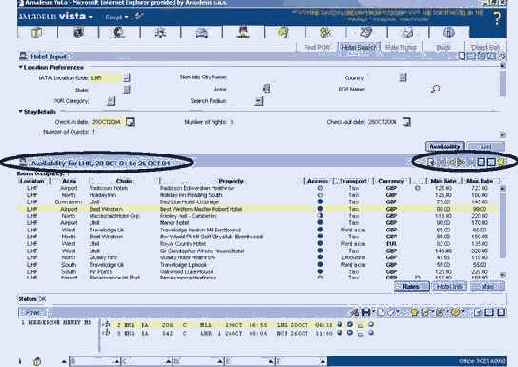Click the Availability button
518x367 pixels.
[x=445, y=146]
